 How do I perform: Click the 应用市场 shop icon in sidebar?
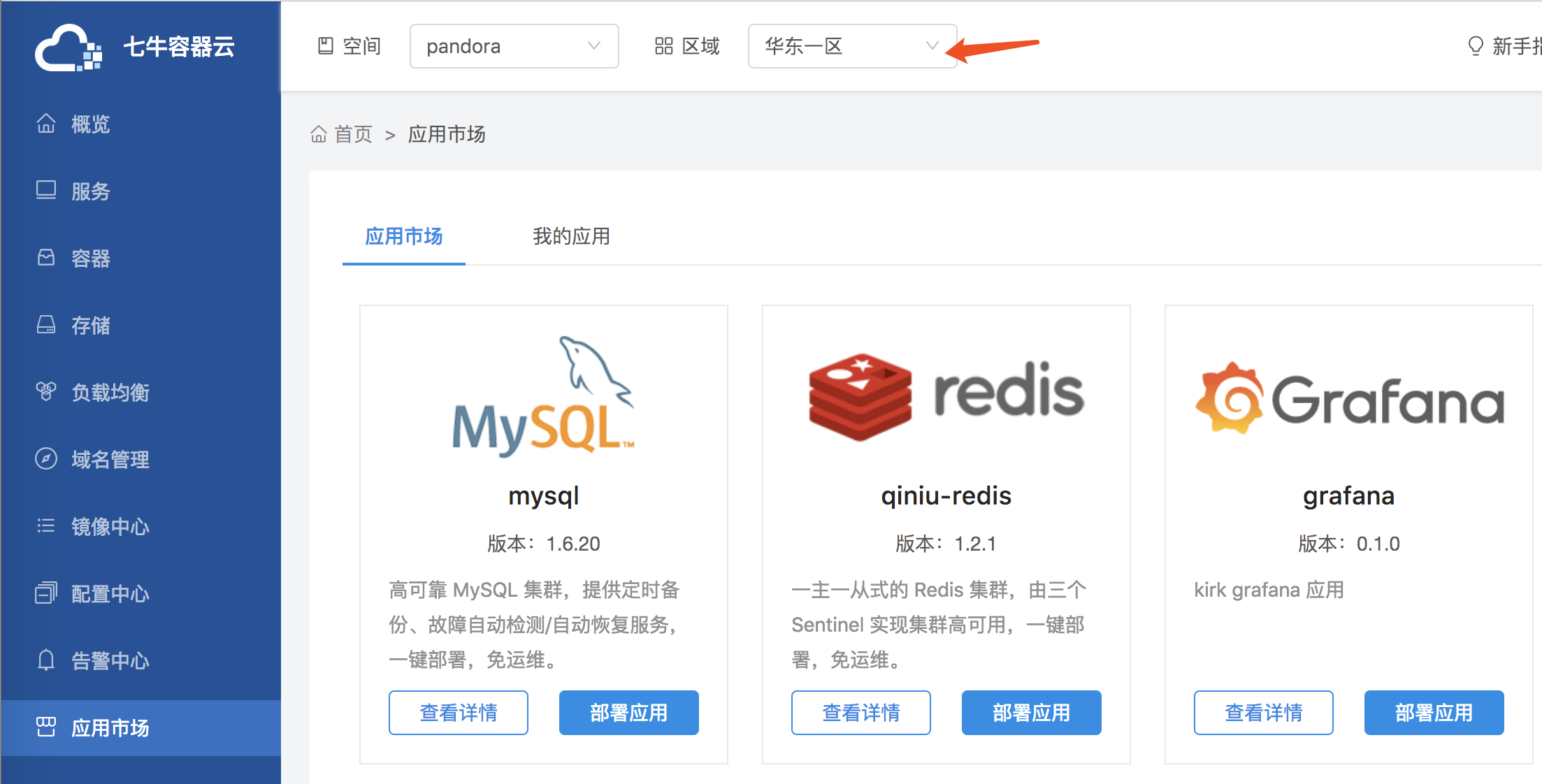46,727
